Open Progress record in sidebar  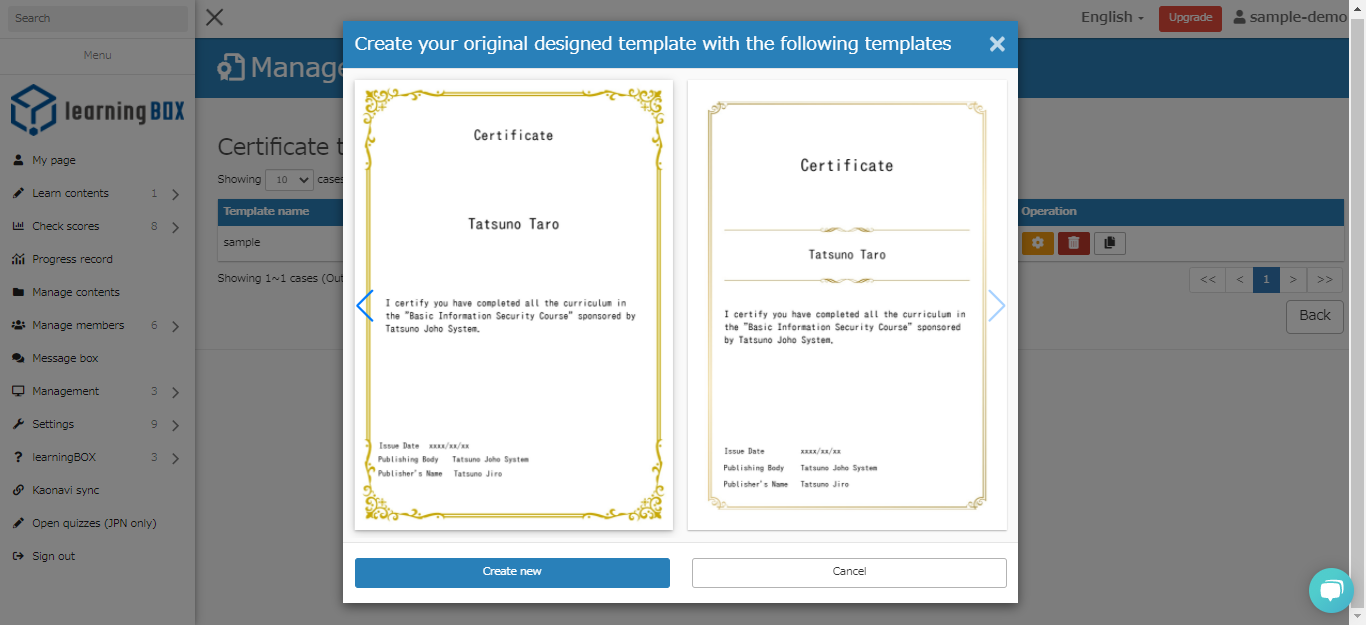[72, 259]
